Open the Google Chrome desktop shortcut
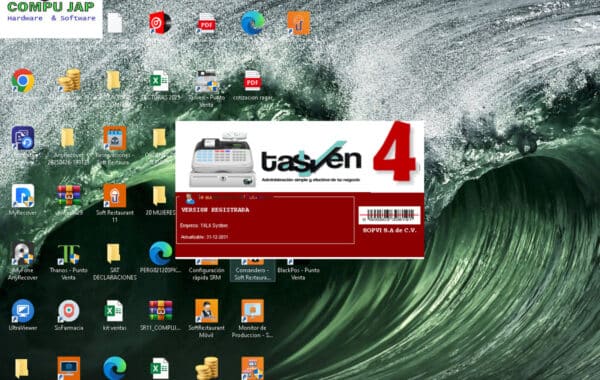 23,80
